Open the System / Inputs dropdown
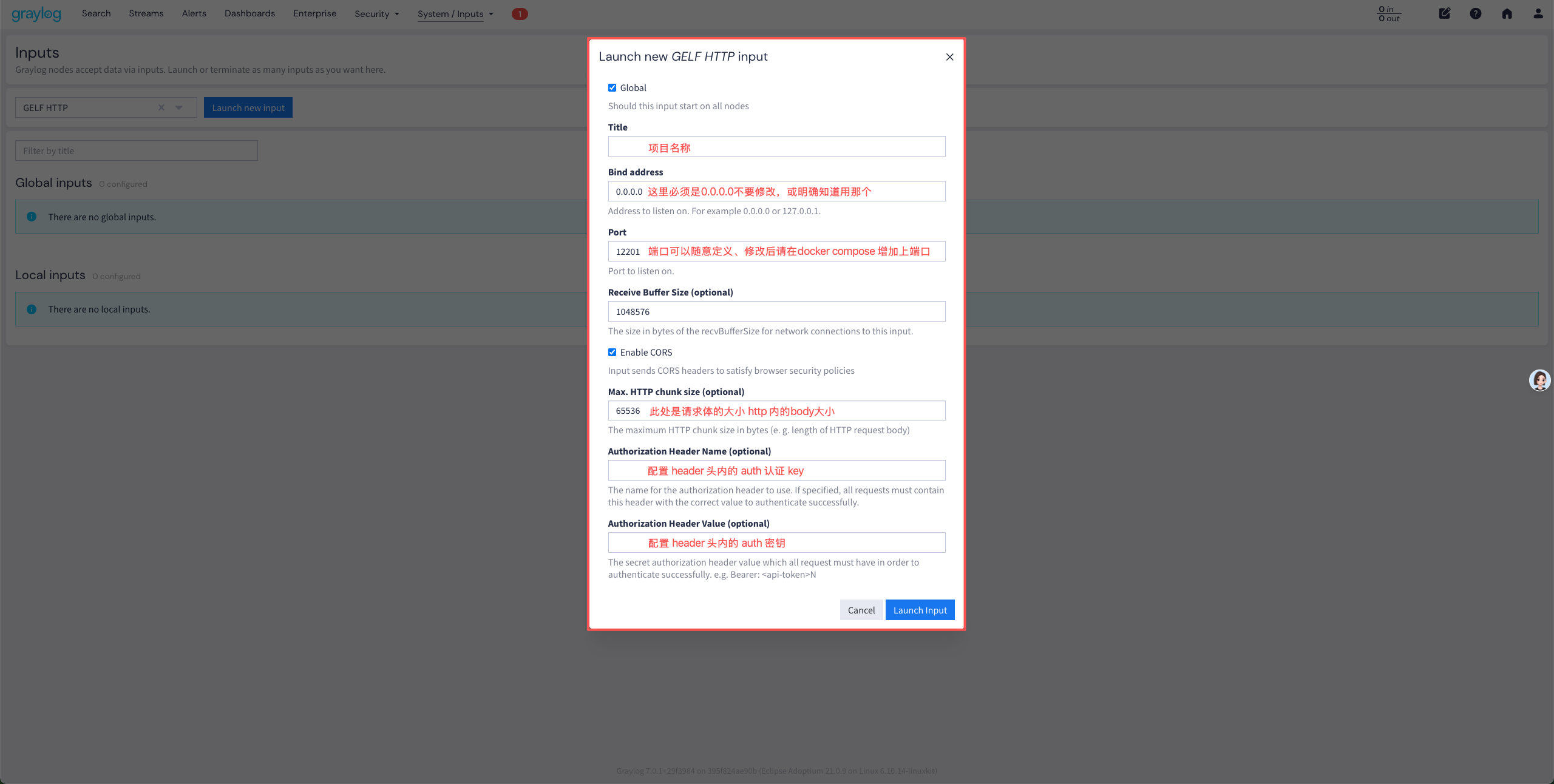Screen dimensions: 1554x784 click(455, 13)
